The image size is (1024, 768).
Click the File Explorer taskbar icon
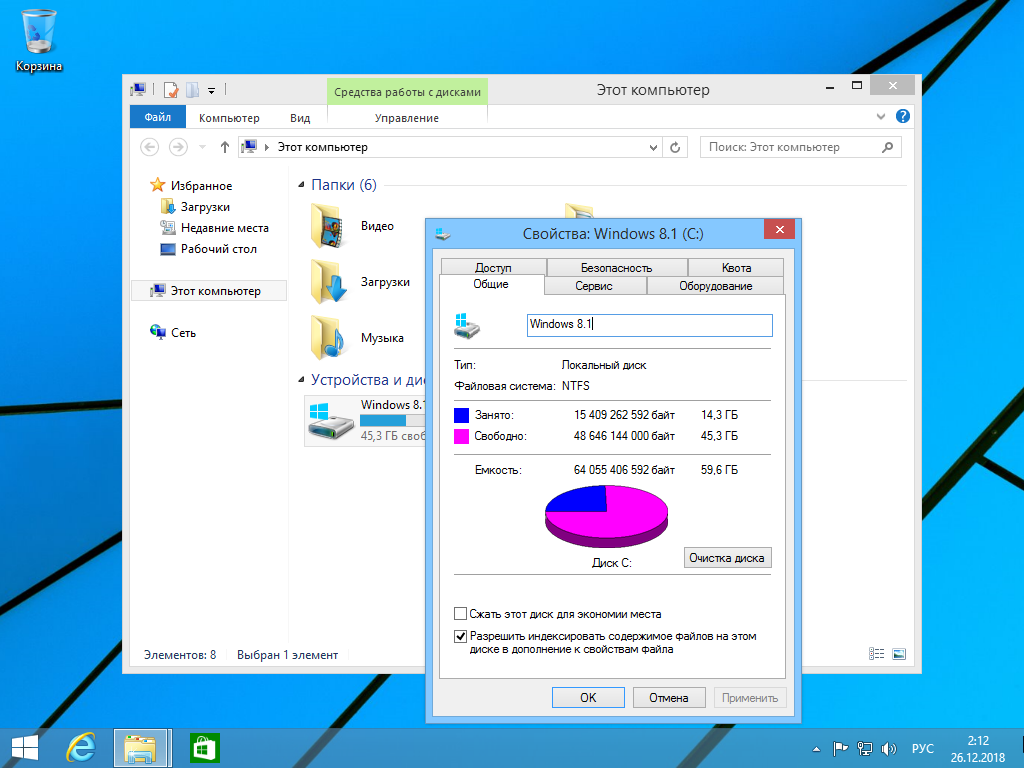pyautogui.click(x=142, y=748)
